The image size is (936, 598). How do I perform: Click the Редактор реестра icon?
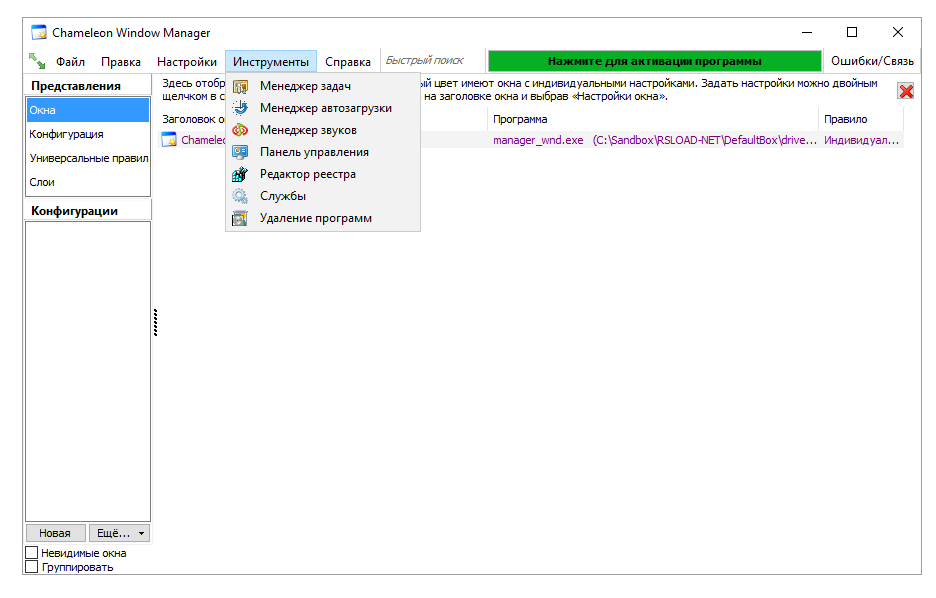(240, 174)
